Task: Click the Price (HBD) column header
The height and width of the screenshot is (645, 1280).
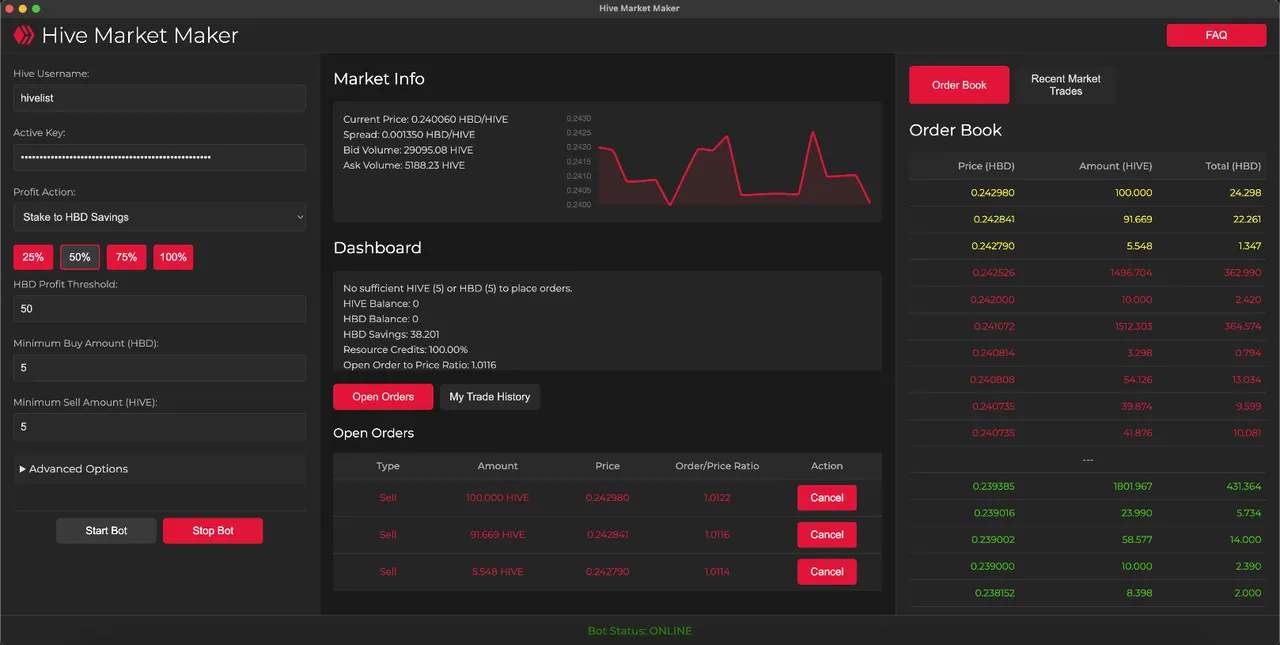Action: pos(986,166)
